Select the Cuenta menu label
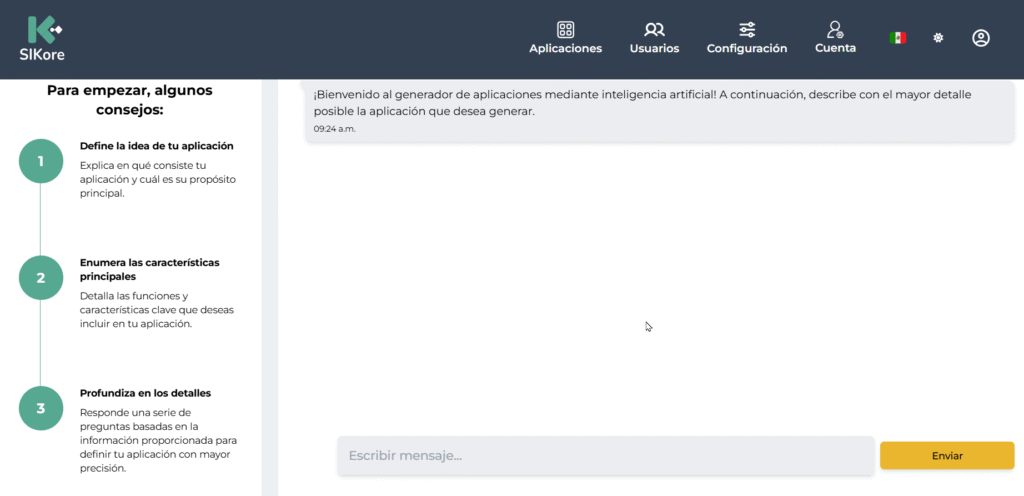This screenshot has width=1024, height=496. 835,47
